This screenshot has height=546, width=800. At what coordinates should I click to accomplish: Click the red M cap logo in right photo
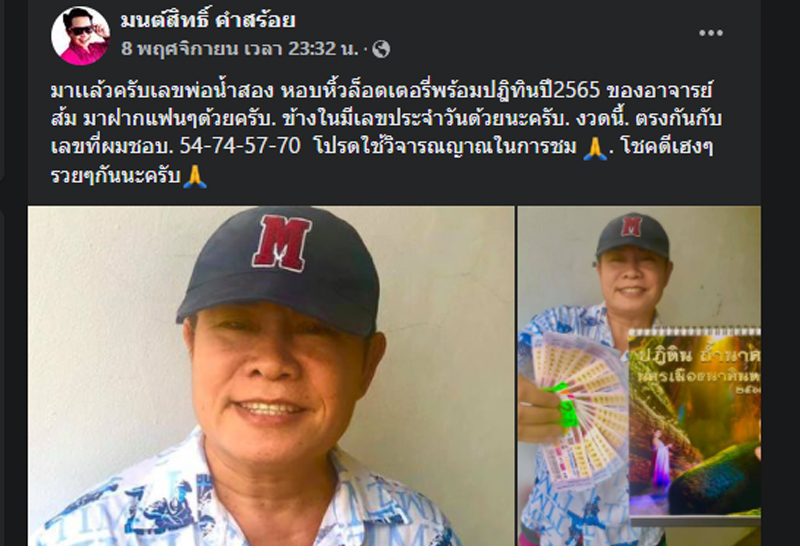click(x=631, y=226)
